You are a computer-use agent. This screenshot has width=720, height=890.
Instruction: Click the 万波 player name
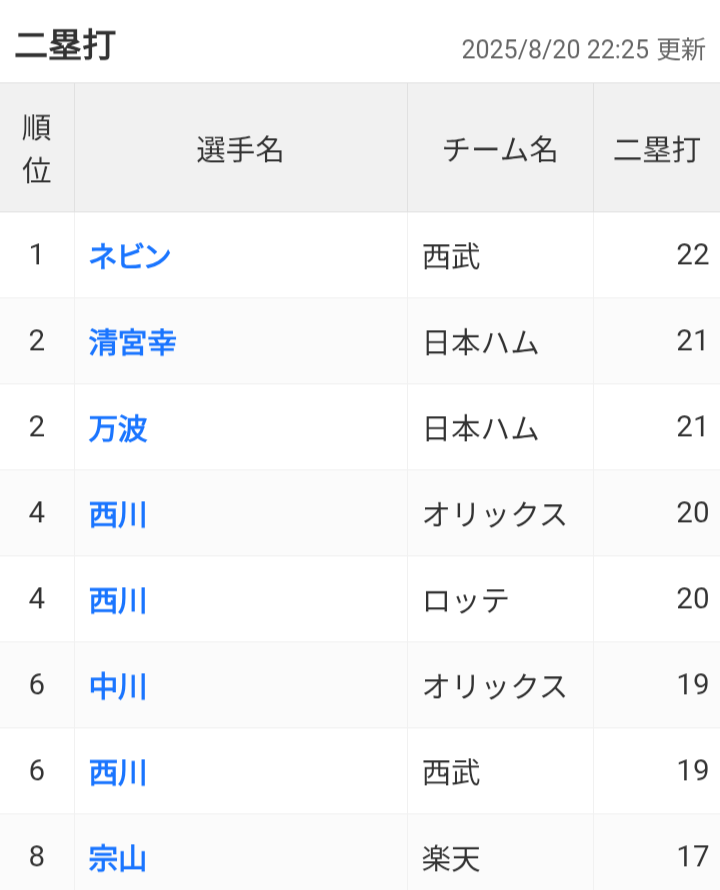point(118,428)
